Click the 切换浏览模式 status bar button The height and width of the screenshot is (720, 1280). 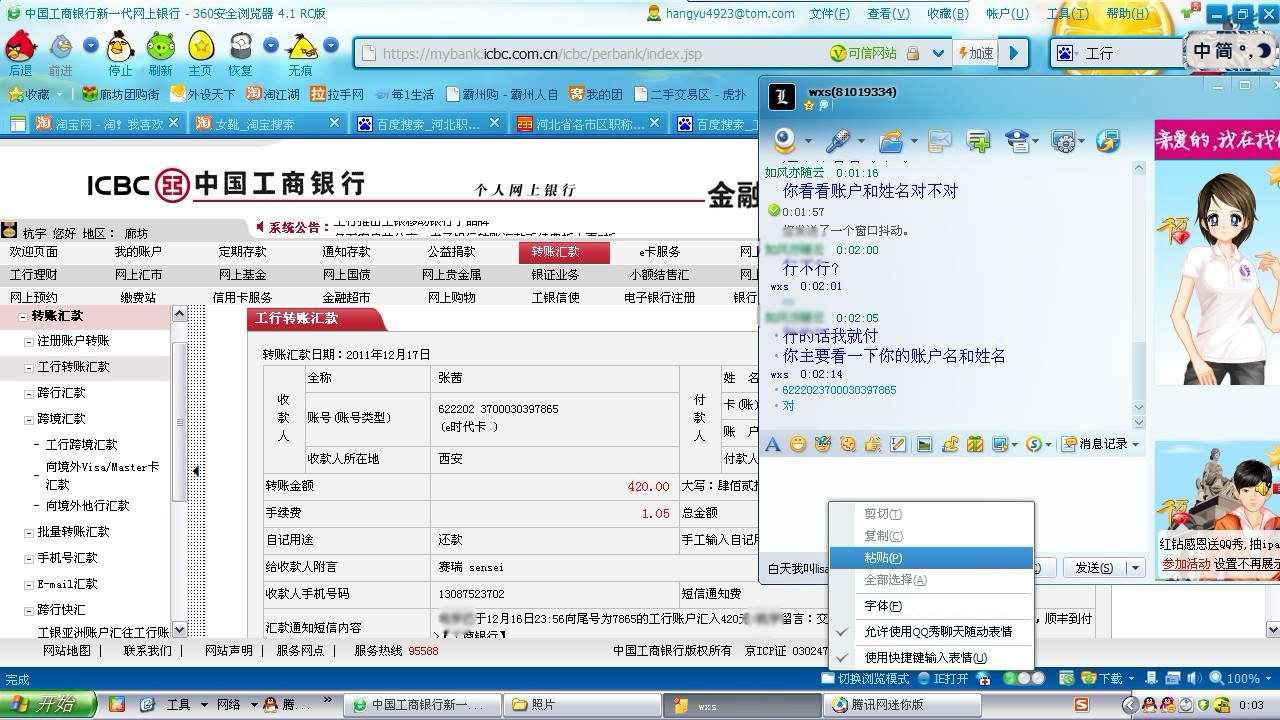click(865, 679)
